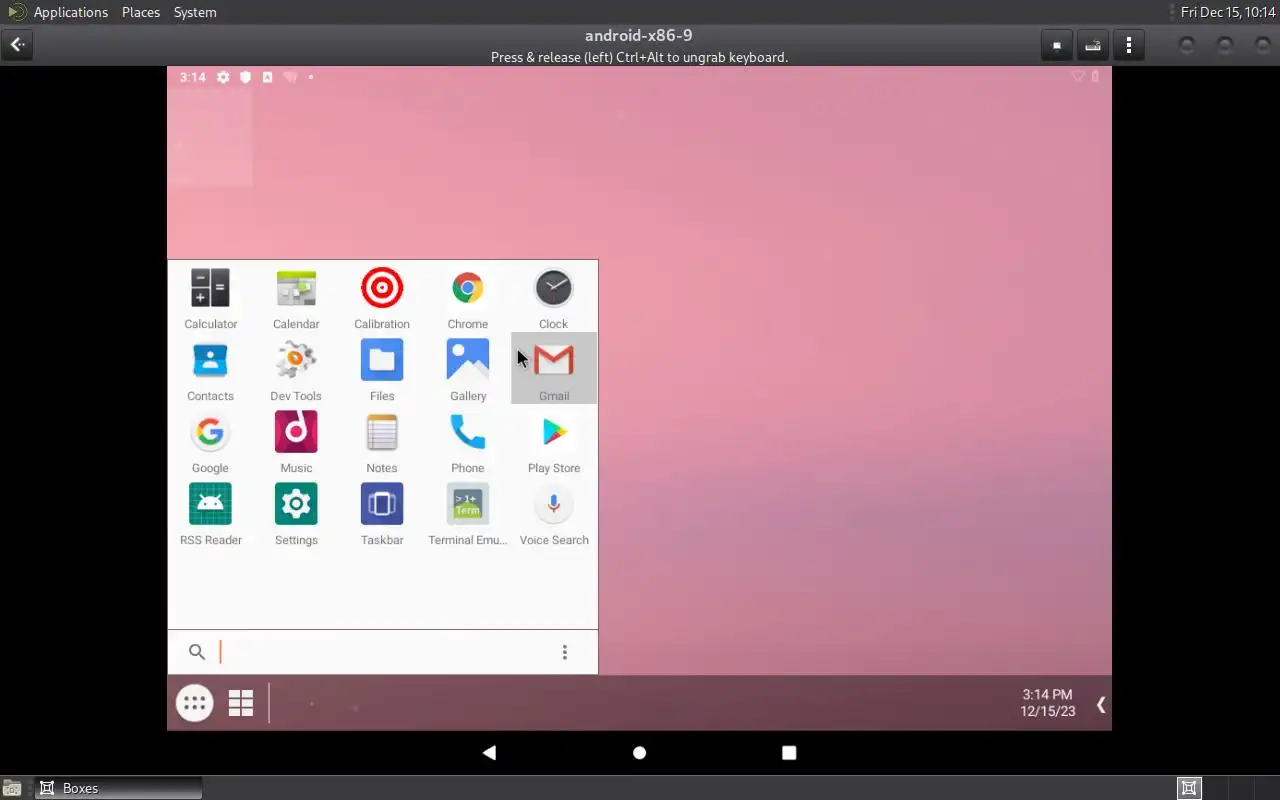Screen dimensions: 1280x800
Task: Open the Calculator app
Action: tap(210, 298)
